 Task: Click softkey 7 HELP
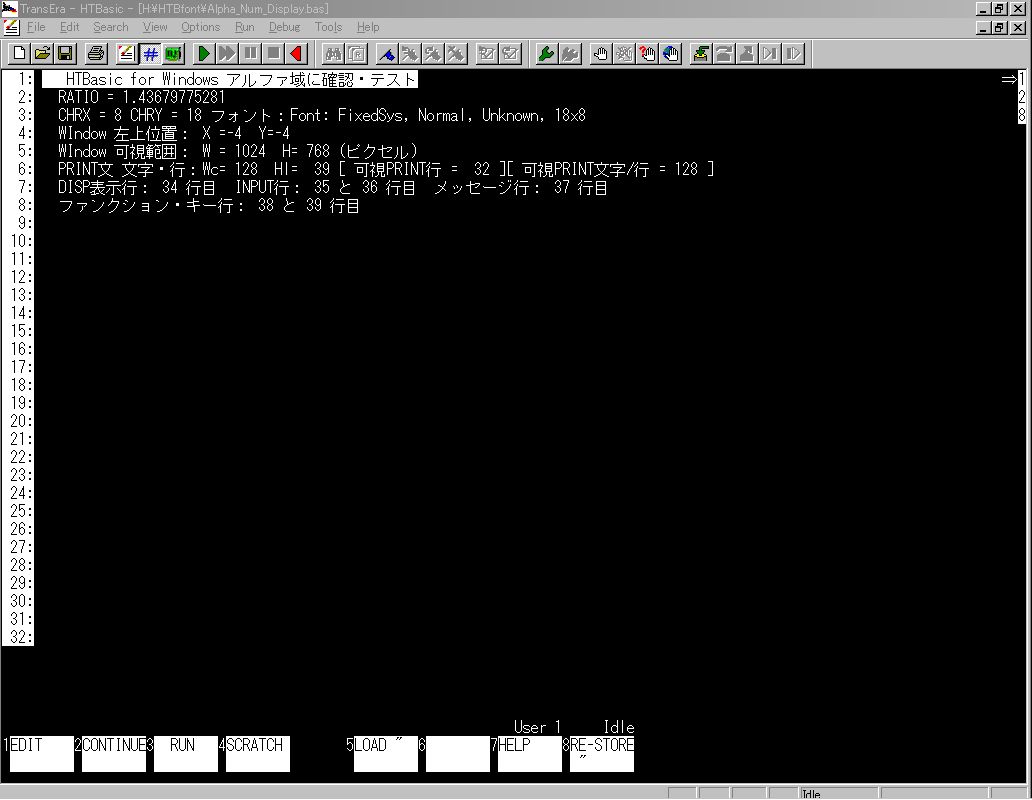pyautogui.click(x=530, y=753)
